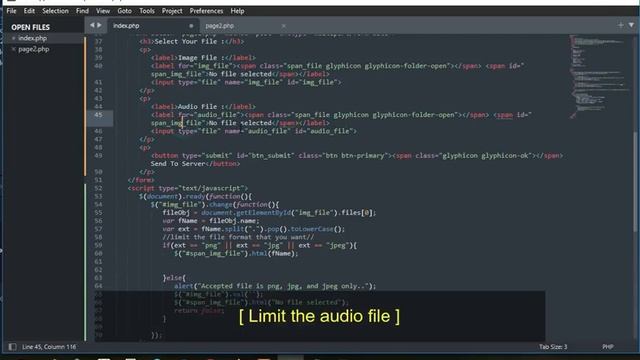Click the OPEN FILES sidebar heading
The width and height of the screenshot is (640, 360).
(31, 27)
